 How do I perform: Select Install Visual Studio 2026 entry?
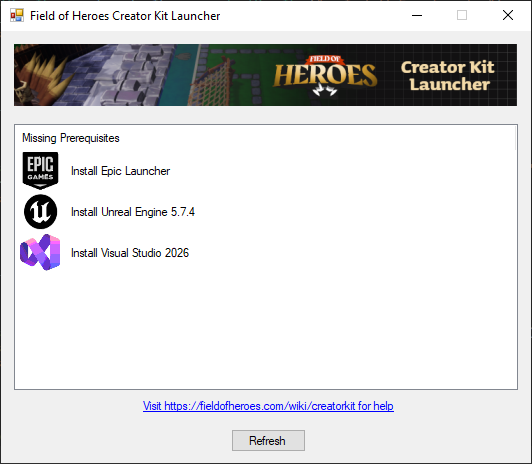[x=130, y=253]
